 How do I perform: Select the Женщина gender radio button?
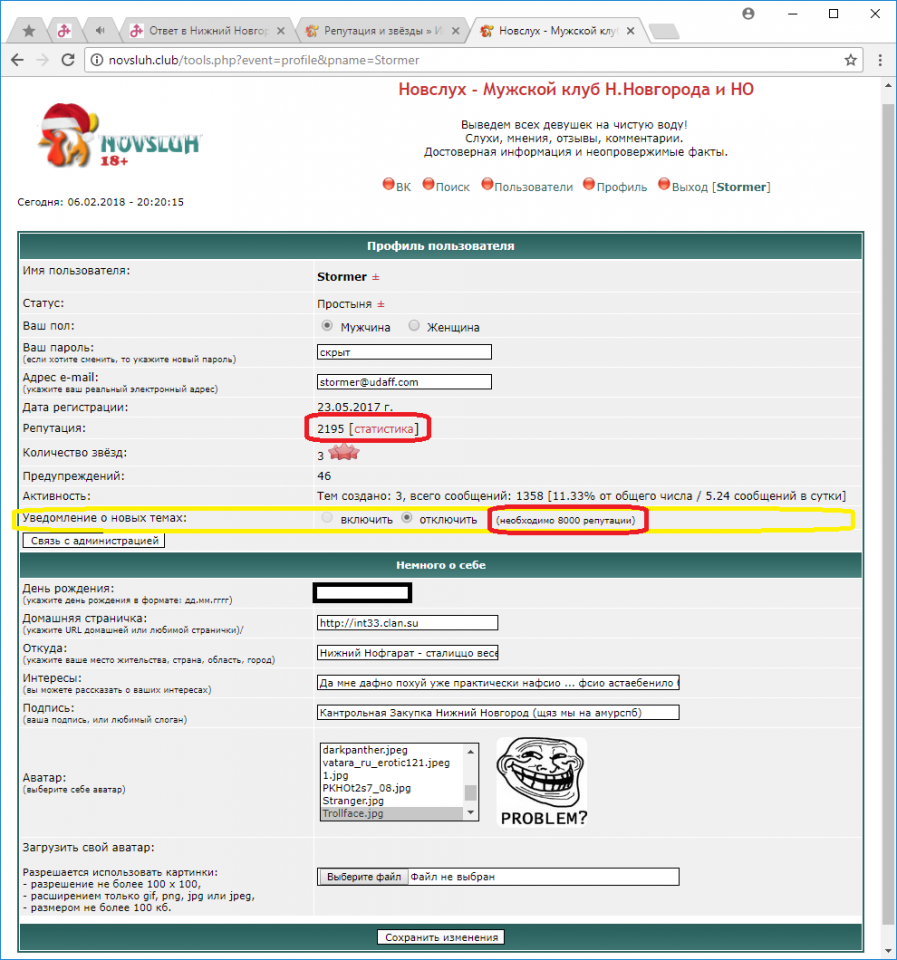coord(414,326)
